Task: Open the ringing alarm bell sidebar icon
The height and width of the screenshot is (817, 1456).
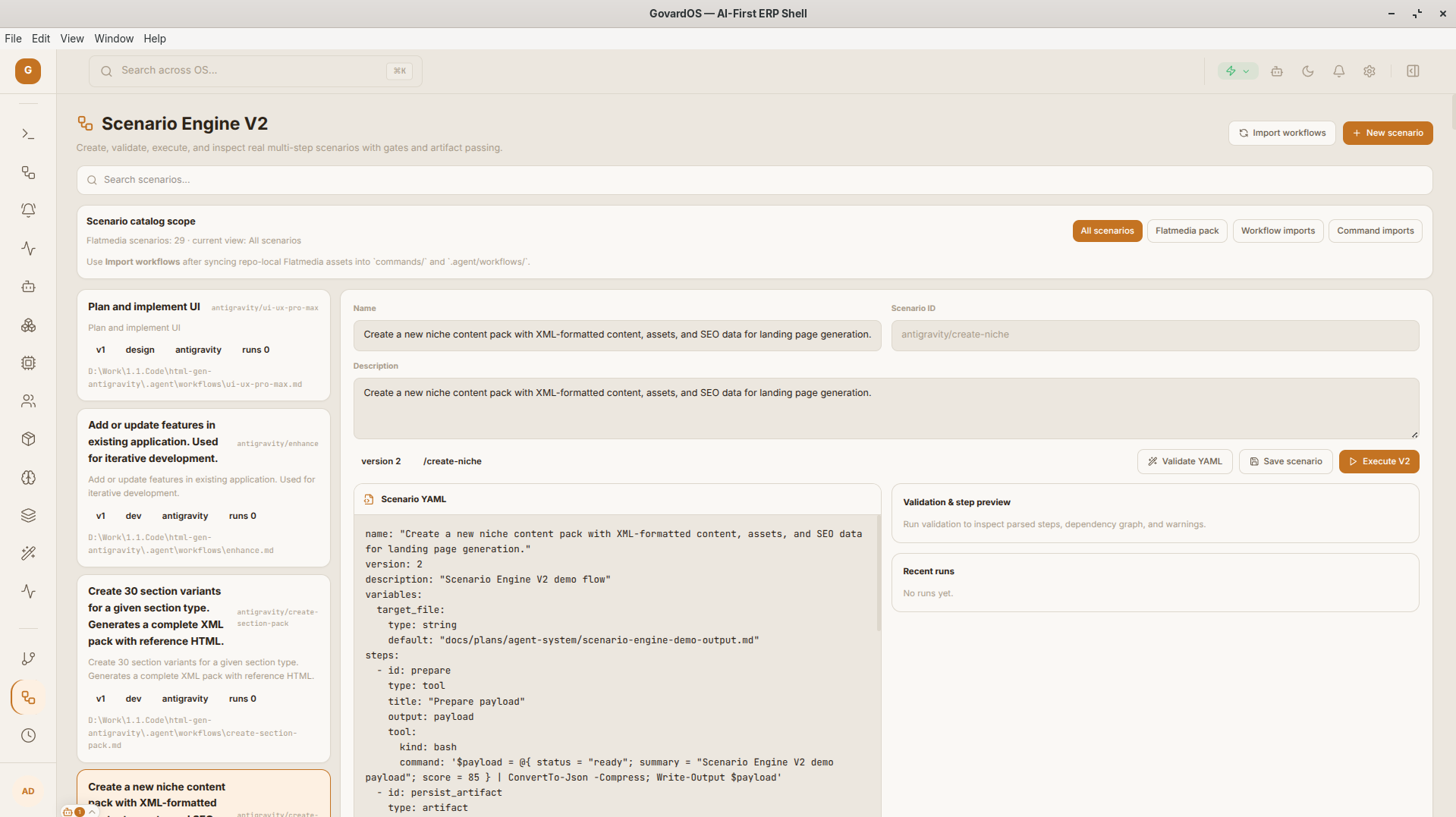Action: click(x=28, y=210)
